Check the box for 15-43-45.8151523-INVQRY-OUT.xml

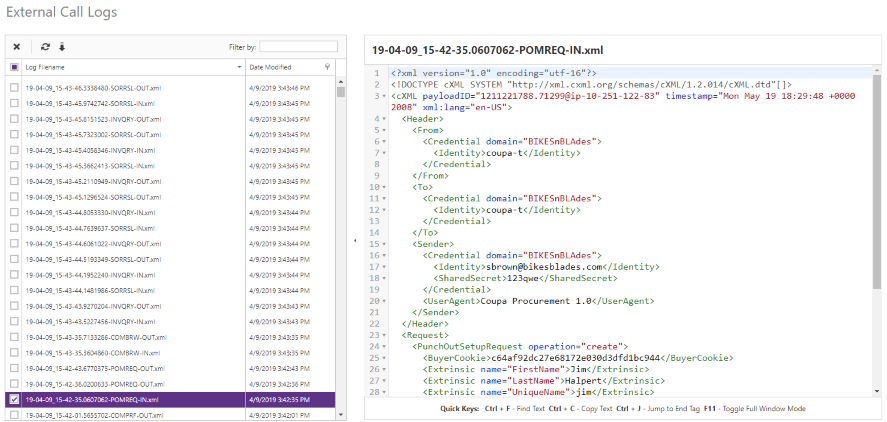[14, 119]
